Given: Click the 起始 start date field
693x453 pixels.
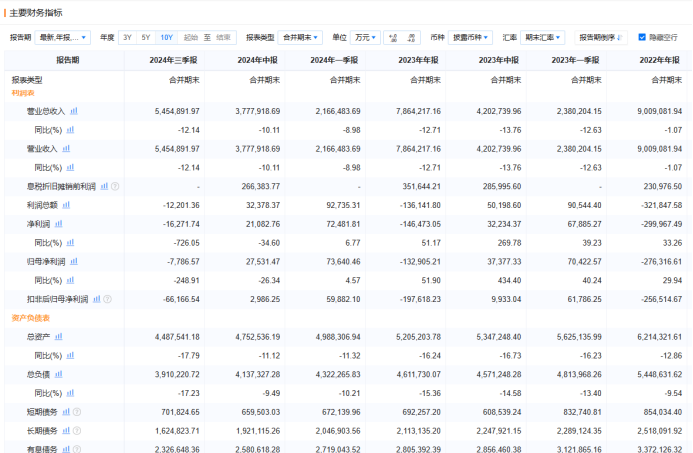Looking at the screenshot, I should (x=190, y=37).
